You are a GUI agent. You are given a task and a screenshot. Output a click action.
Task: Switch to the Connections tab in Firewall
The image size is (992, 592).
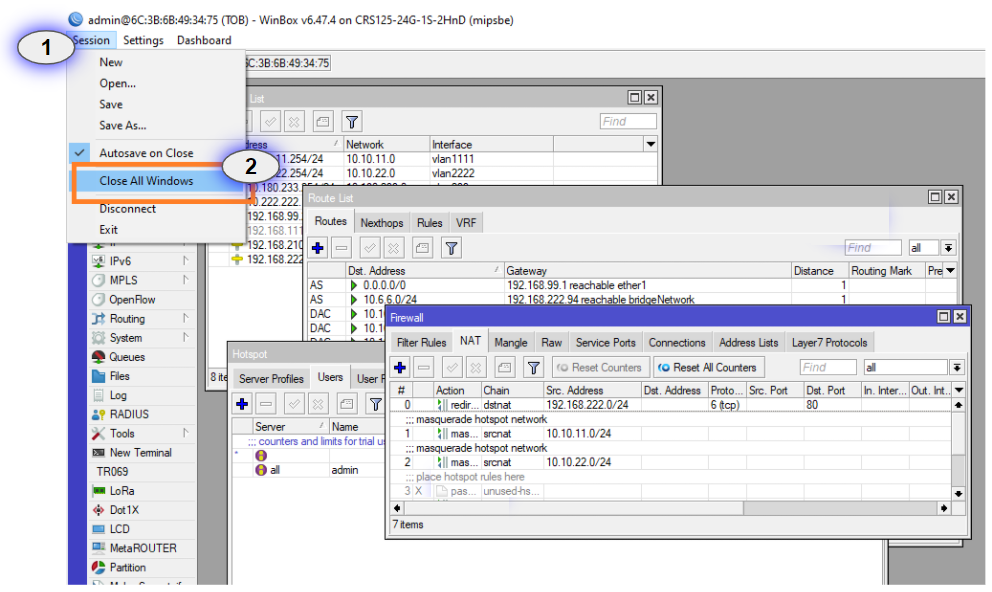pos(676,343)
